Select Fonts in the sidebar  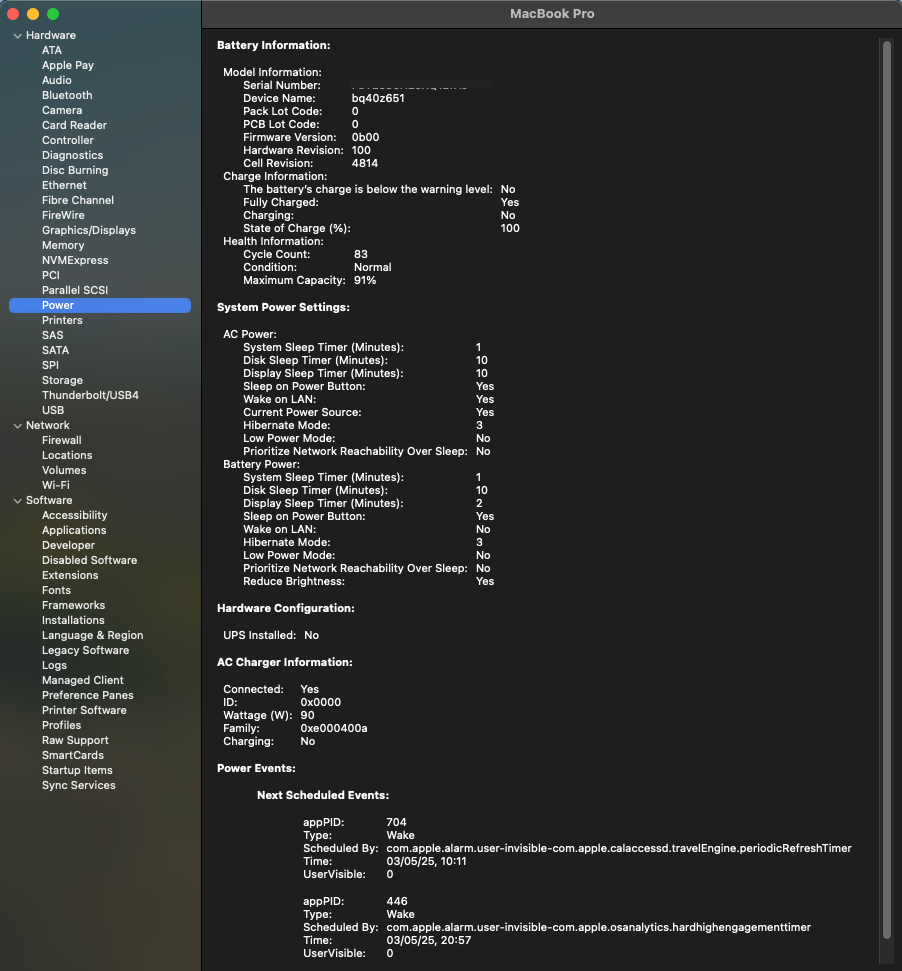tap(56, 590)
